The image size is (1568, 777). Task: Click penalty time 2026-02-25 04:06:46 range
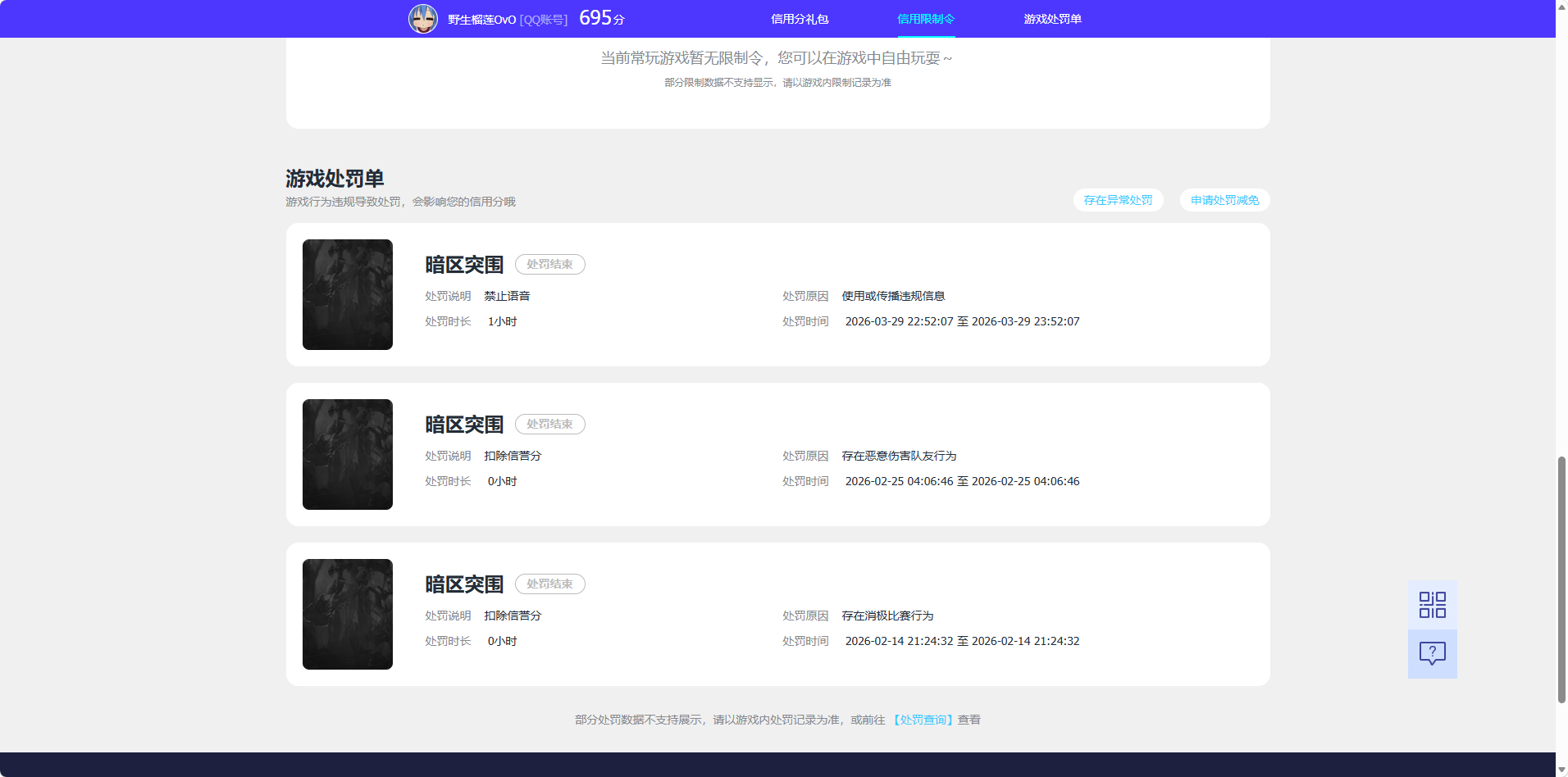(962, 481)
